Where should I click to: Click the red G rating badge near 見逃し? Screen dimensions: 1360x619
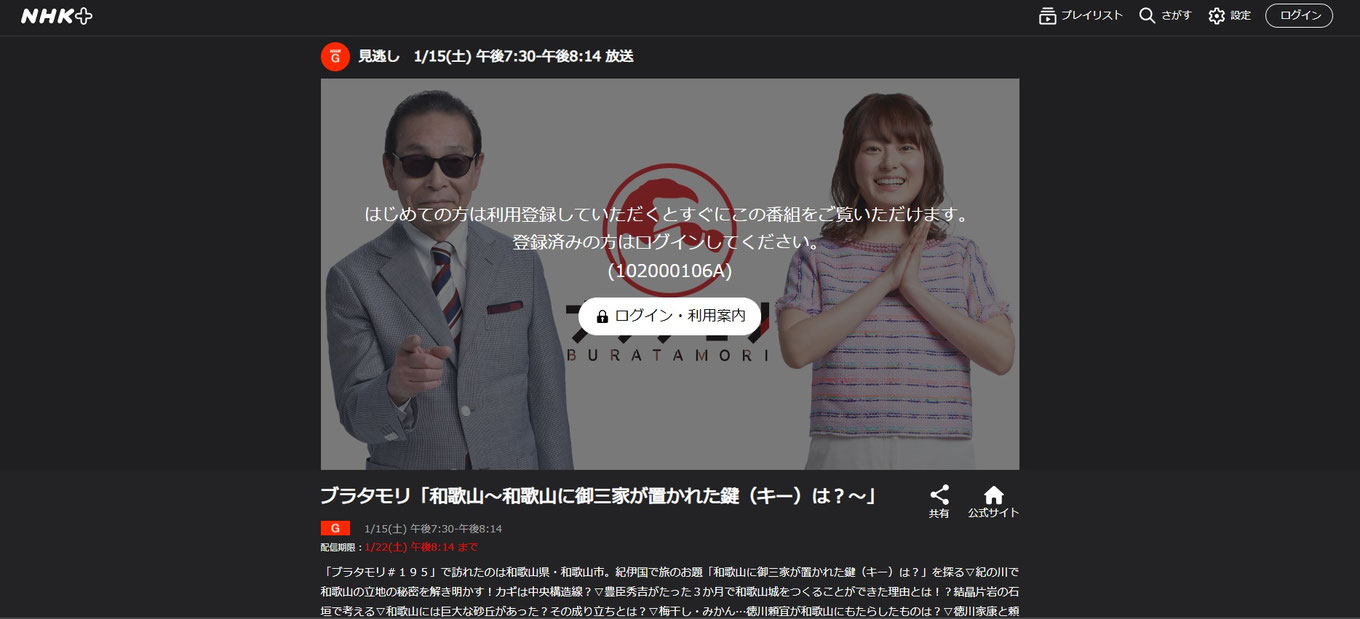tap(334, 57)
